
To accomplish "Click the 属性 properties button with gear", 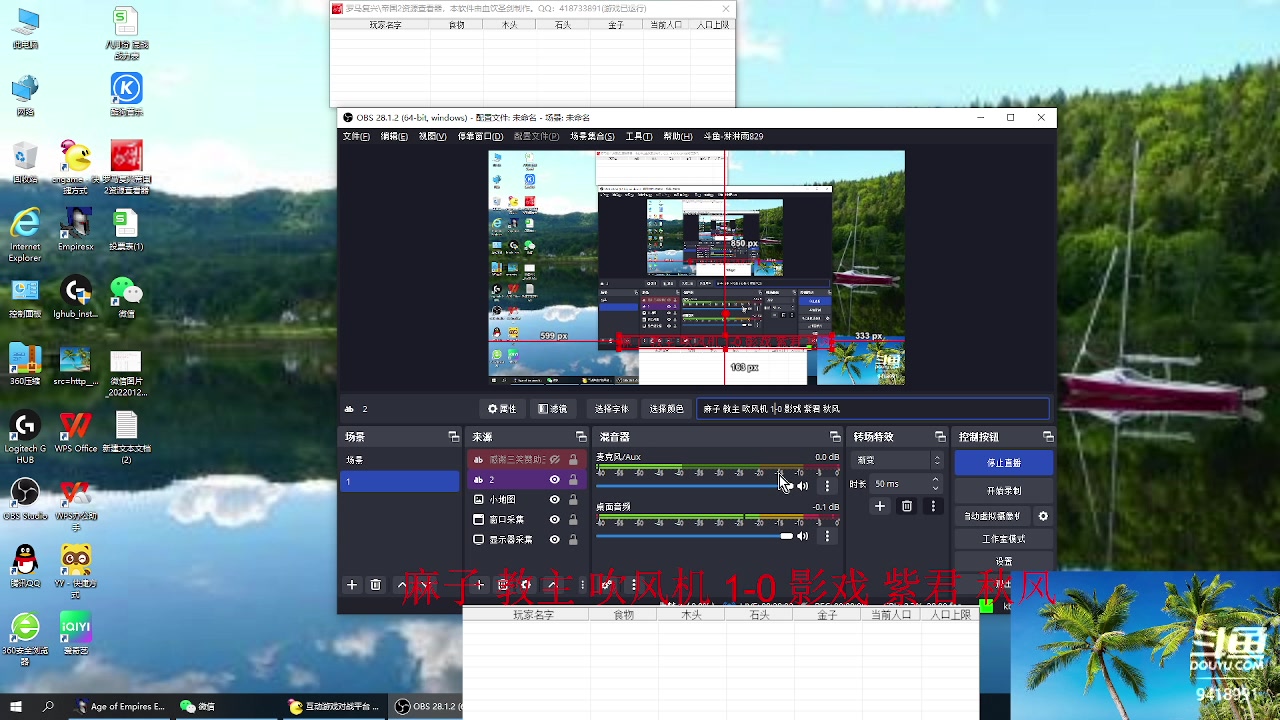I will 502,409.
